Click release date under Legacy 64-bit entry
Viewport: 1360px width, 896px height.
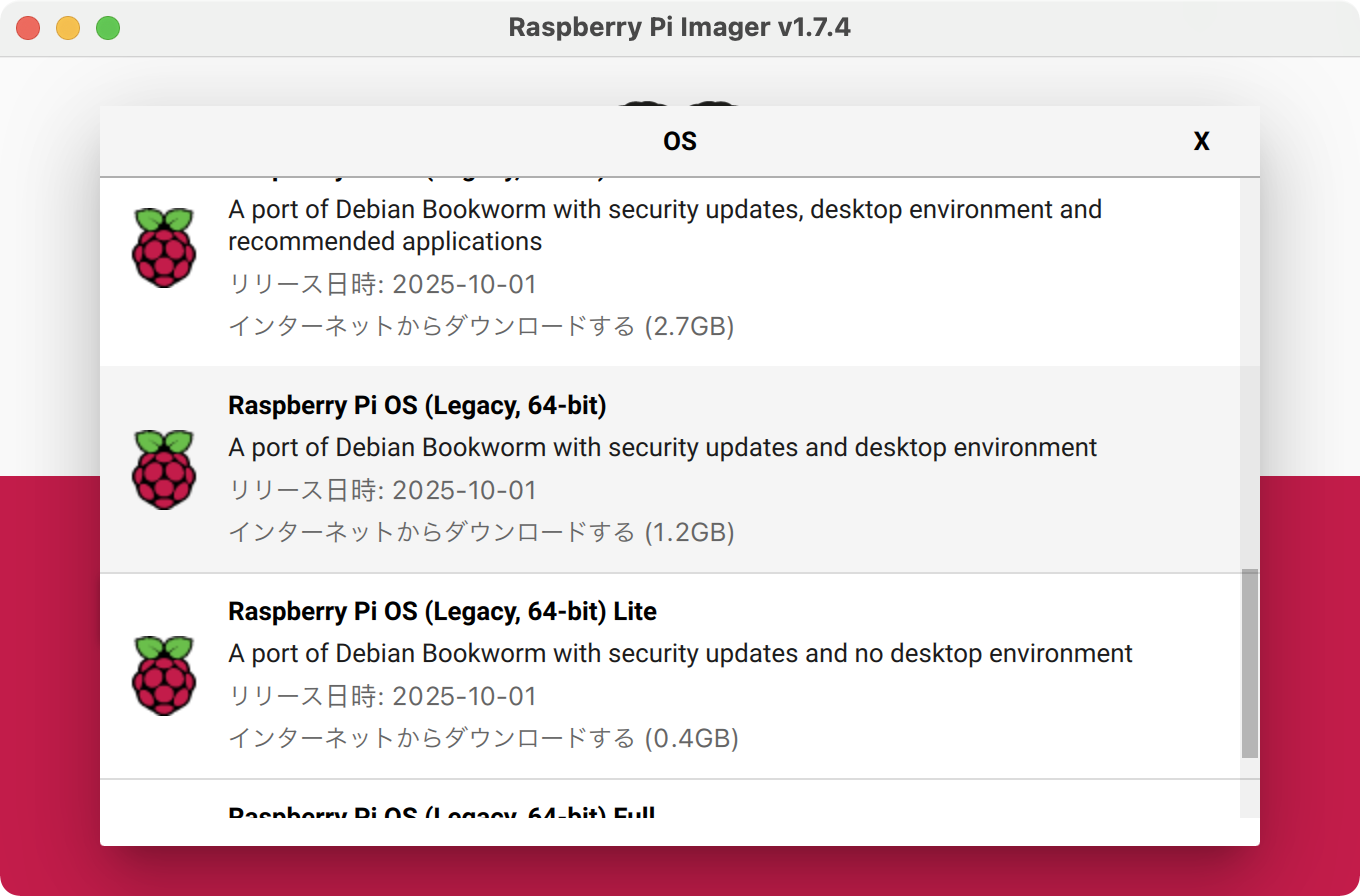[x=383, y=491]
